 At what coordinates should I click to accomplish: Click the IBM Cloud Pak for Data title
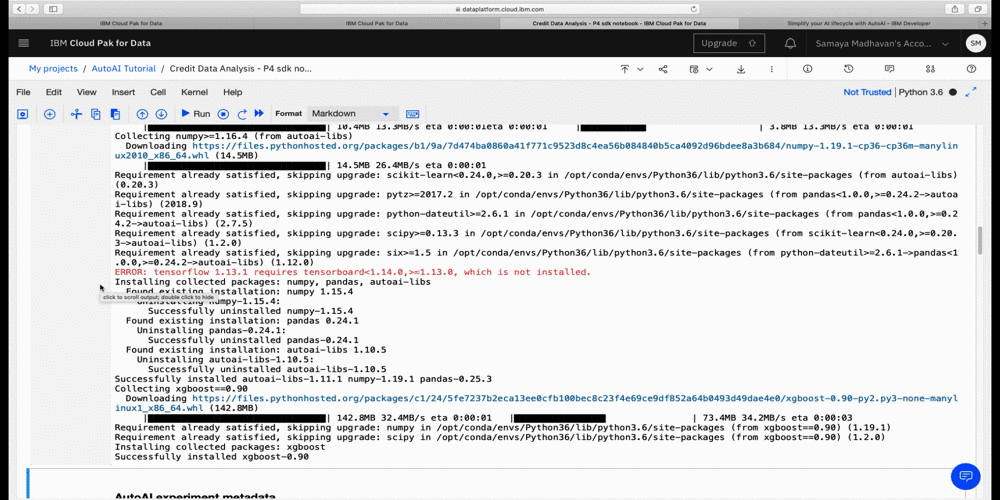pyautogui.click(x=101, y=43)
